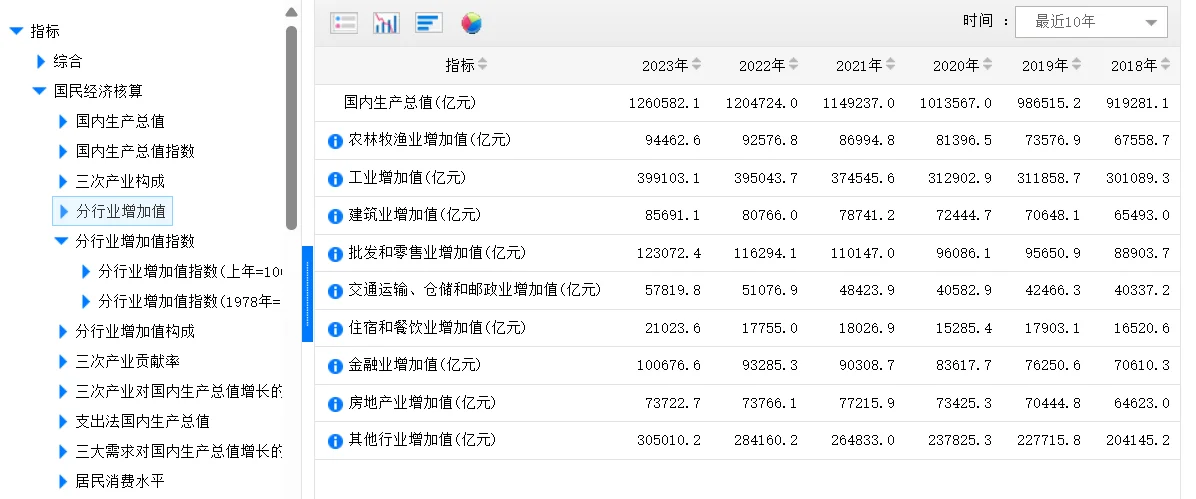Expand 国内生产总值指数 arrow
Image resolution: width=1196 pixels, height=499 pixels.
tap(63, 151)
